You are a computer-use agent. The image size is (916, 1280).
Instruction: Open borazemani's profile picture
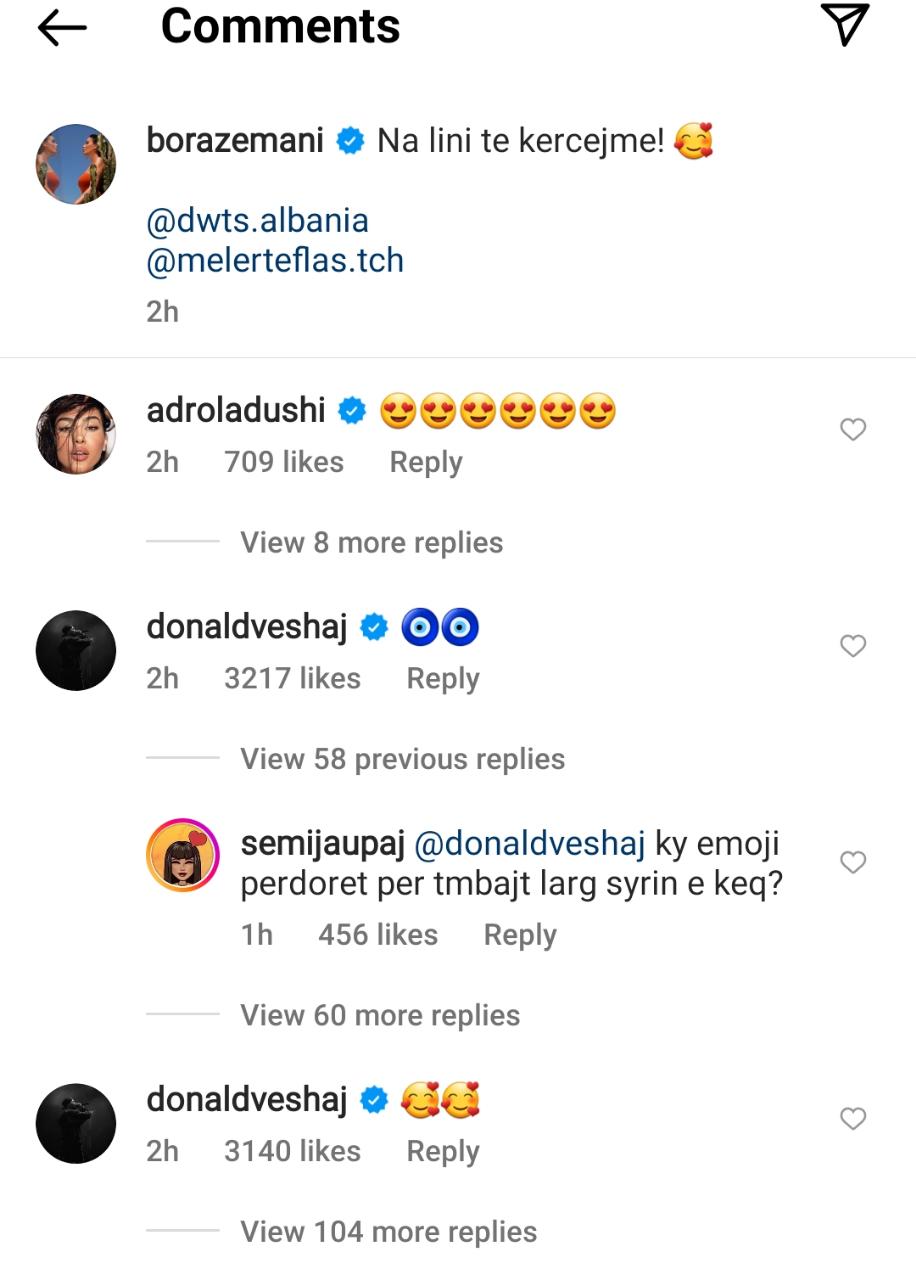tap(76, 164)
